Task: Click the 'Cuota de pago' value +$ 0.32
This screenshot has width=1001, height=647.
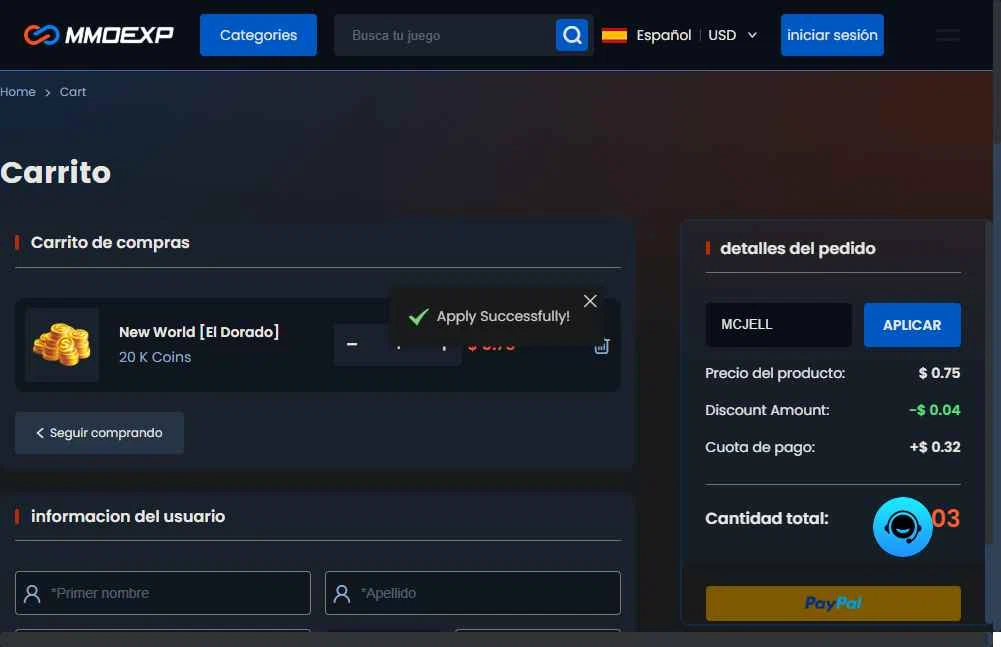Action: [x=935, y=447]
